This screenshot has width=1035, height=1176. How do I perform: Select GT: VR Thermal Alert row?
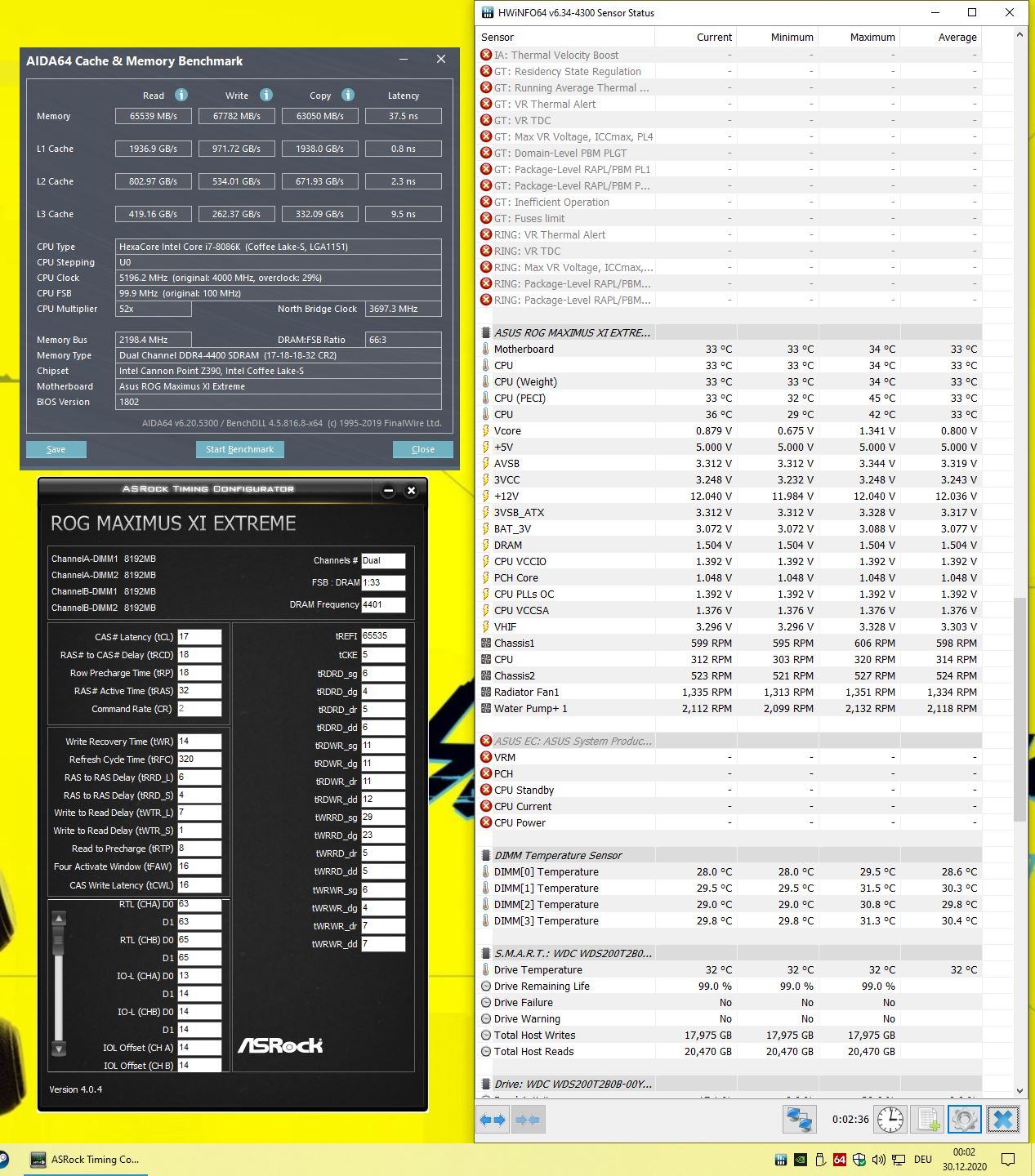pyautogui.click(x=729, y=104)
